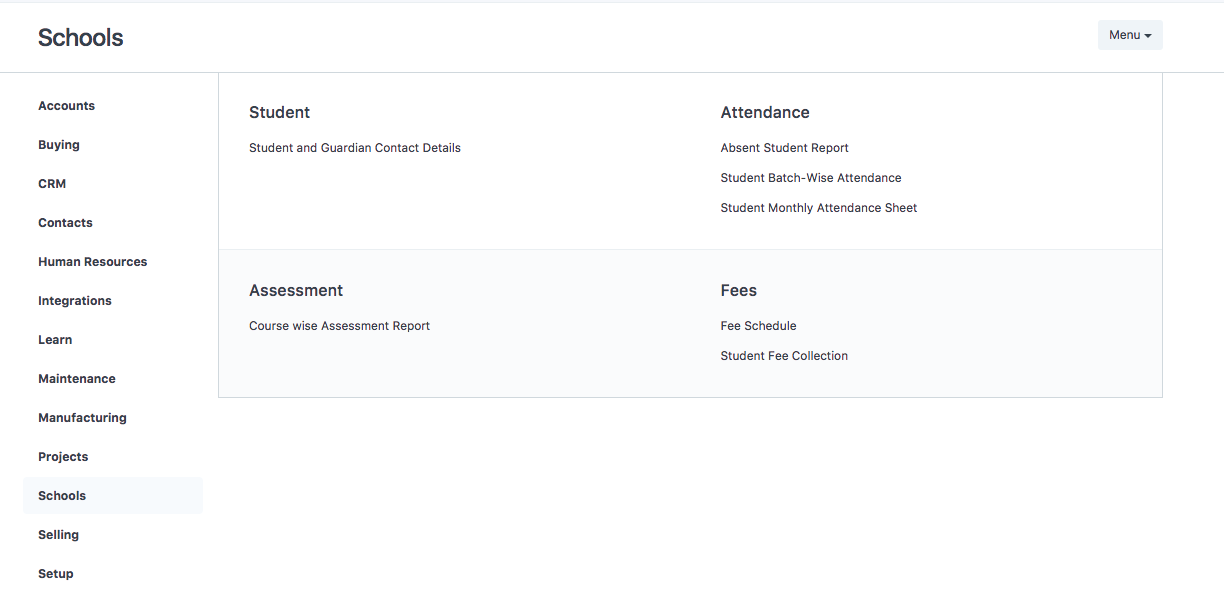View the Course wise Assessment Report
Screen dimensions: 1224x595
[x=340, y=325]
